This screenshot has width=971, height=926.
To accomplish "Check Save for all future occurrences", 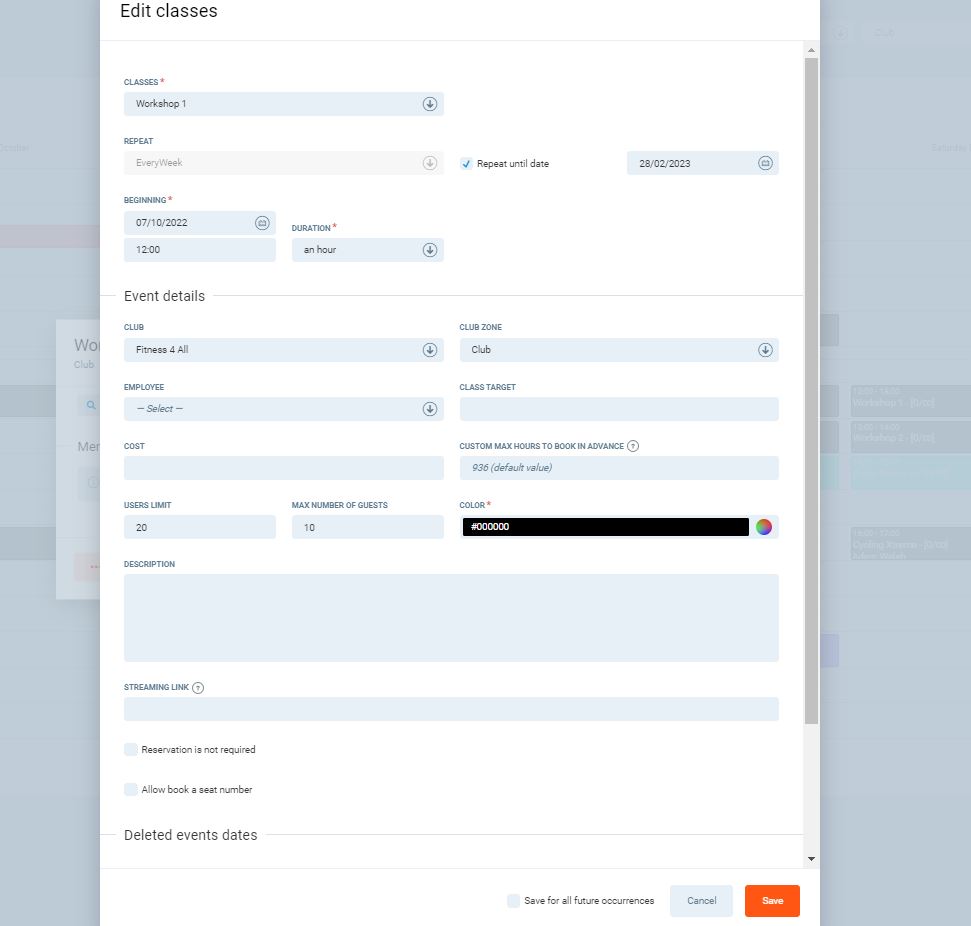I will coord(513,901).
